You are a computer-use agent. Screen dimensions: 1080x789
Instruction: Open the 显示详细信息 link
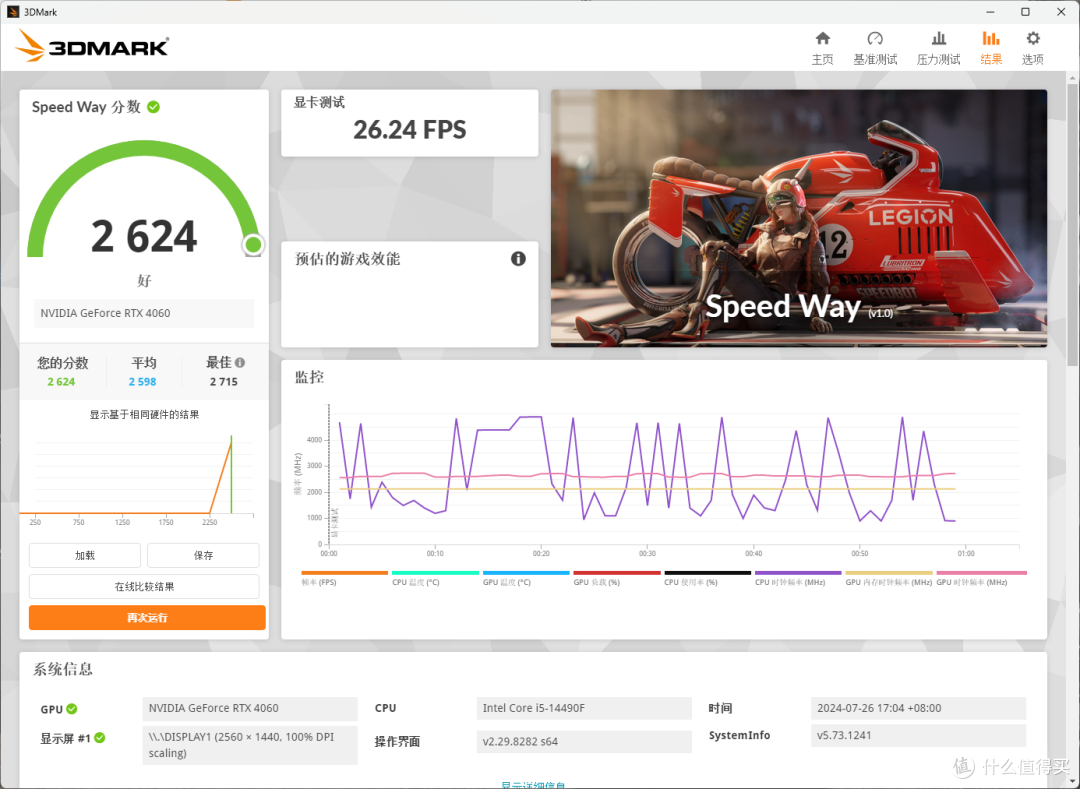click(x=533, y=784)
